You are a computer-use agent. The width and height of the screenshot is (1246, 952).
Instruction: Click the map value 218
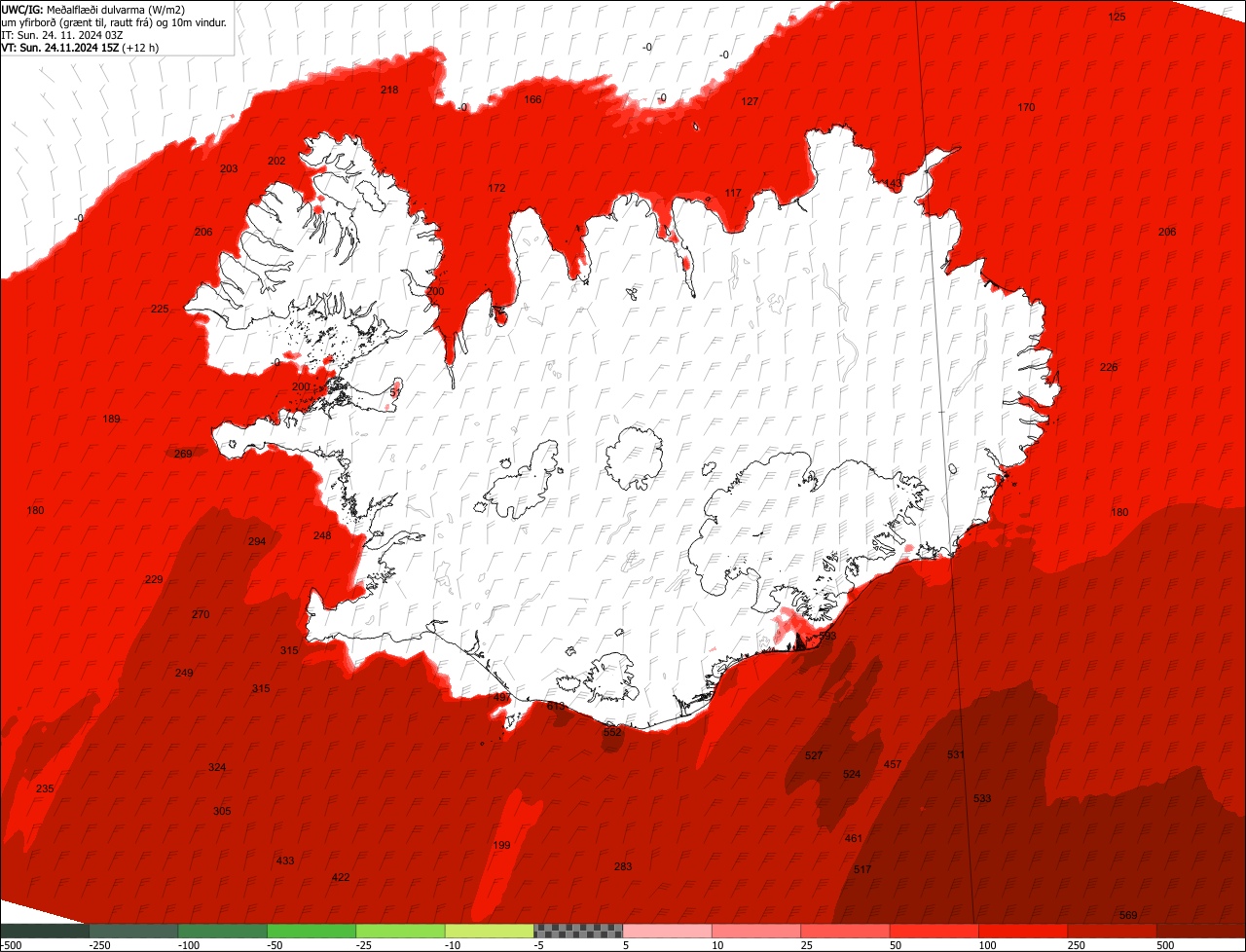(389, 90)
